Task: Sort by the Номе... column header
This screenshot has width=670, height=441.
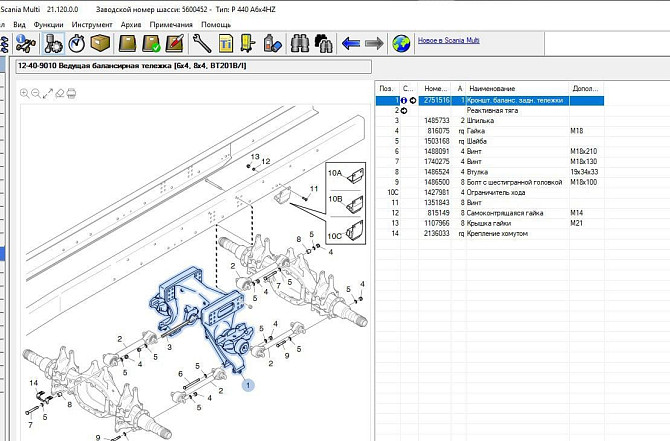Action: [435, 88]
